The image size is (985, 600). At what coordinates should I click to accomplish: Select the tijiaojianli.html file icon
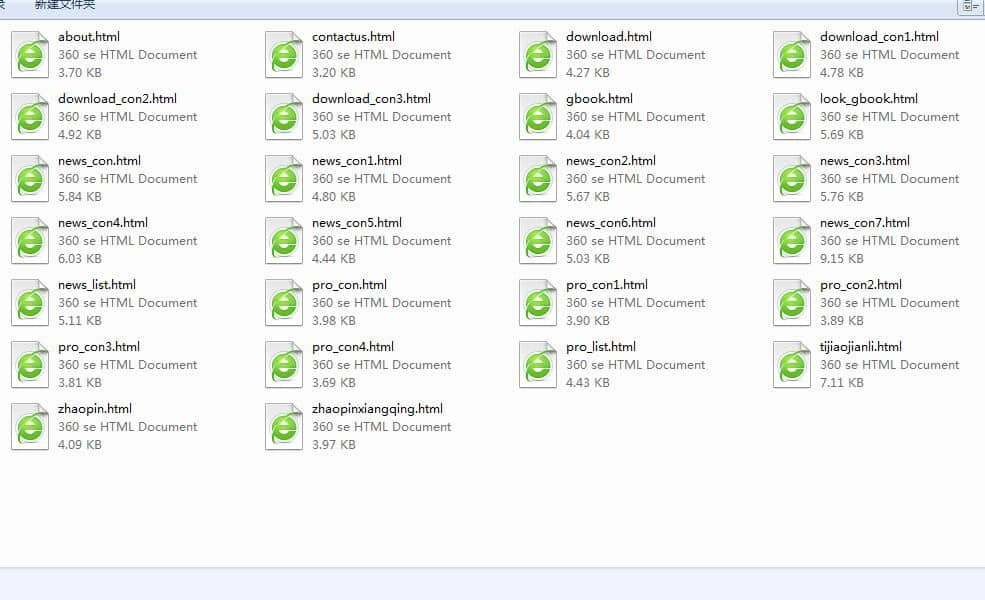[x=792, y=365]
